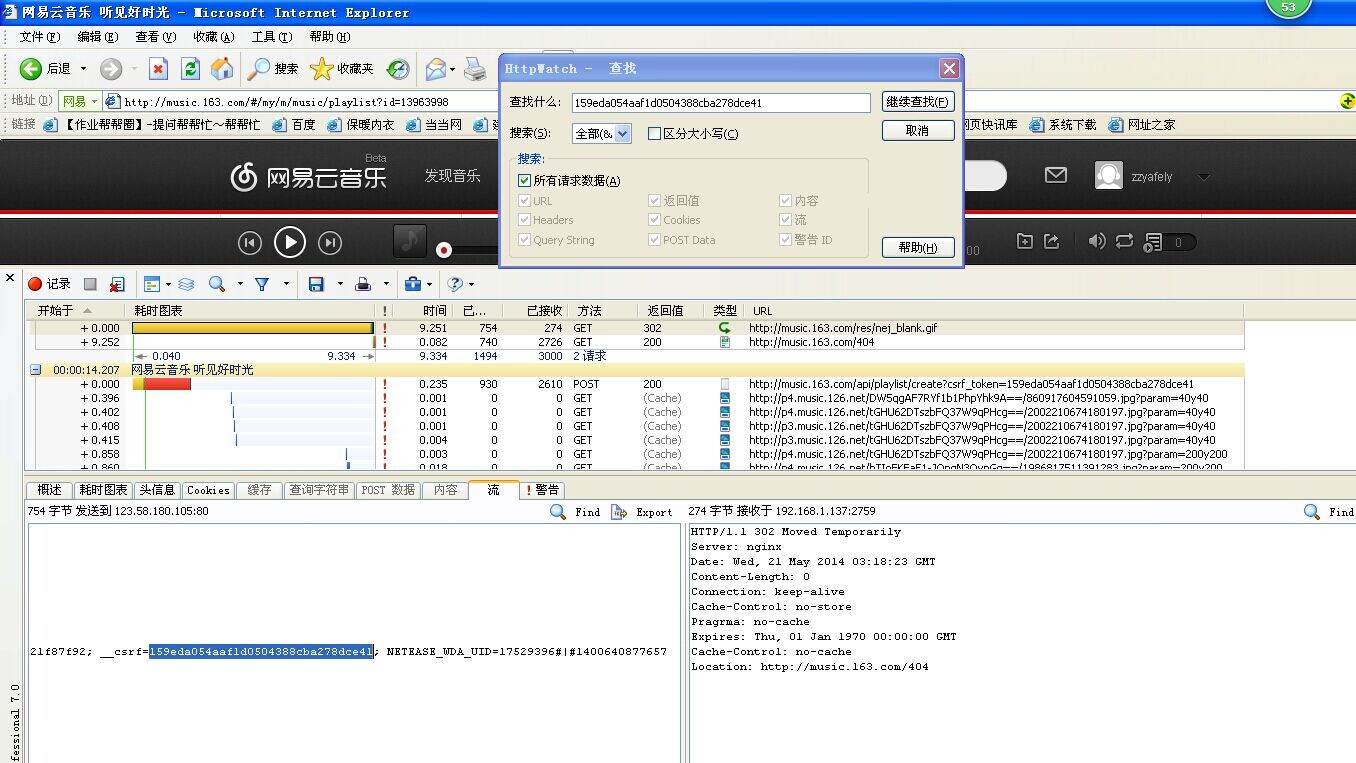Open the HttpWatch help icon dropdown arrow

pos(473,284)
